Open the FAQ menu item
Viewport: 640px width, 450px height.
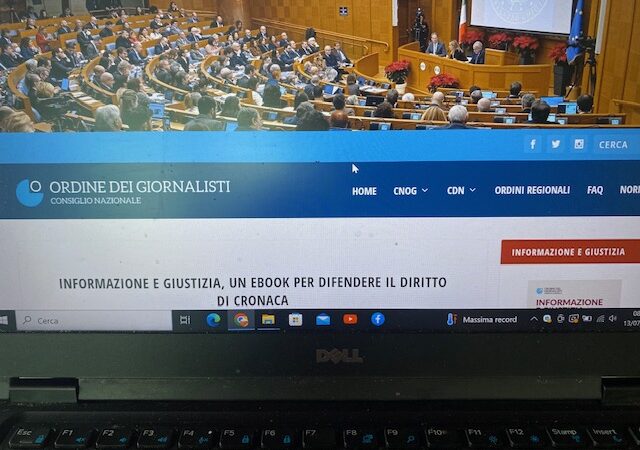595,189
